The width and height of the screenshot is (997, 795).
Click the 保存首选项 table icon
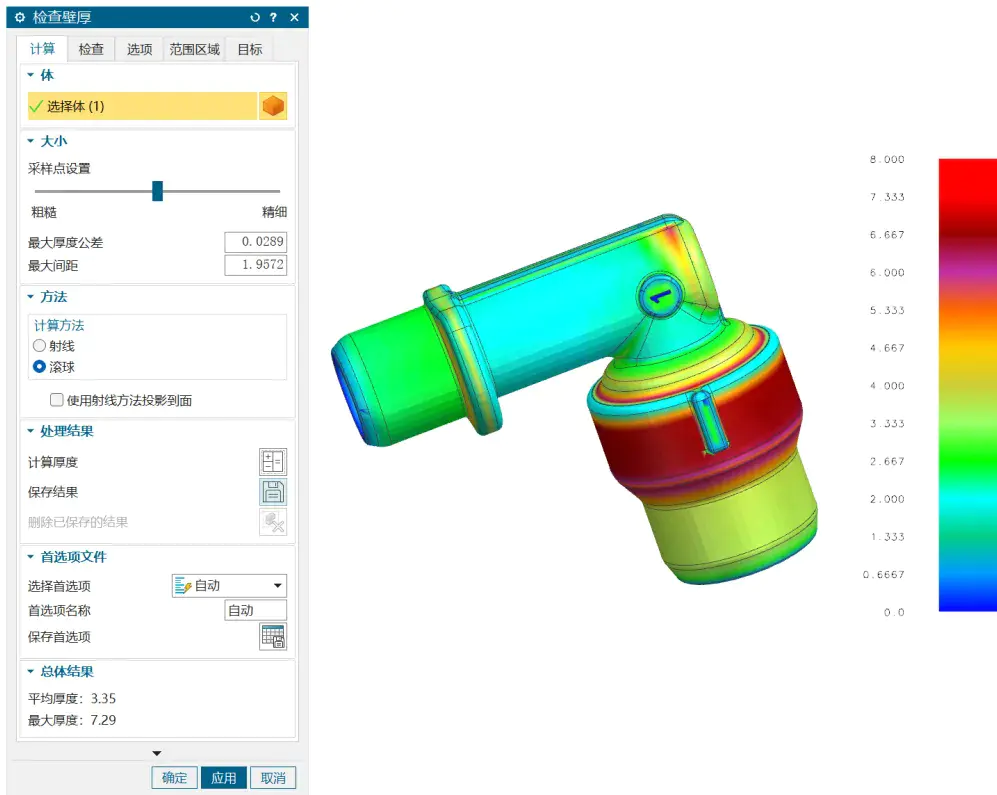pos(273,636)
